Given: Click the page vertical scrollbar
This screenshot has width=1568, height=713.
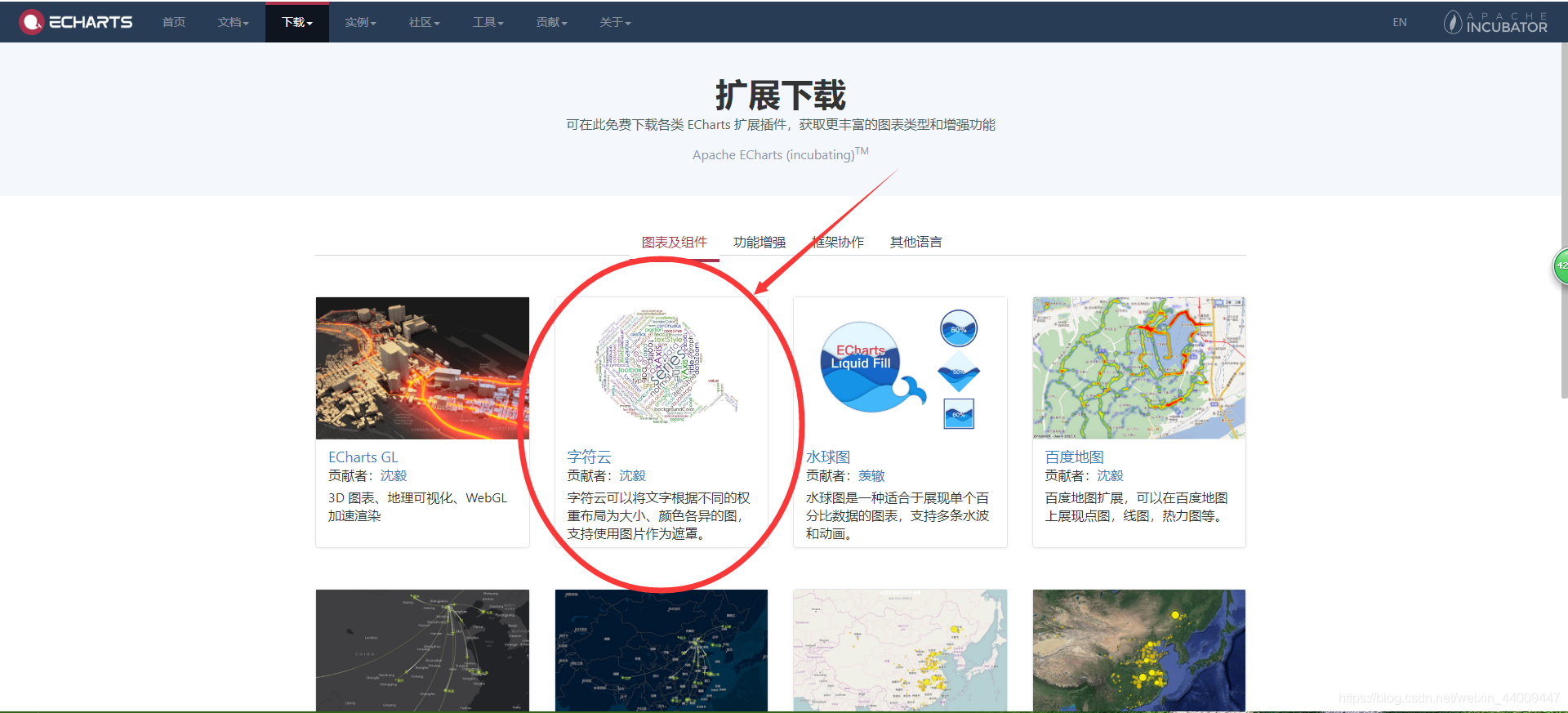Looking at the screenshot, I should [x=1564, y=221].
